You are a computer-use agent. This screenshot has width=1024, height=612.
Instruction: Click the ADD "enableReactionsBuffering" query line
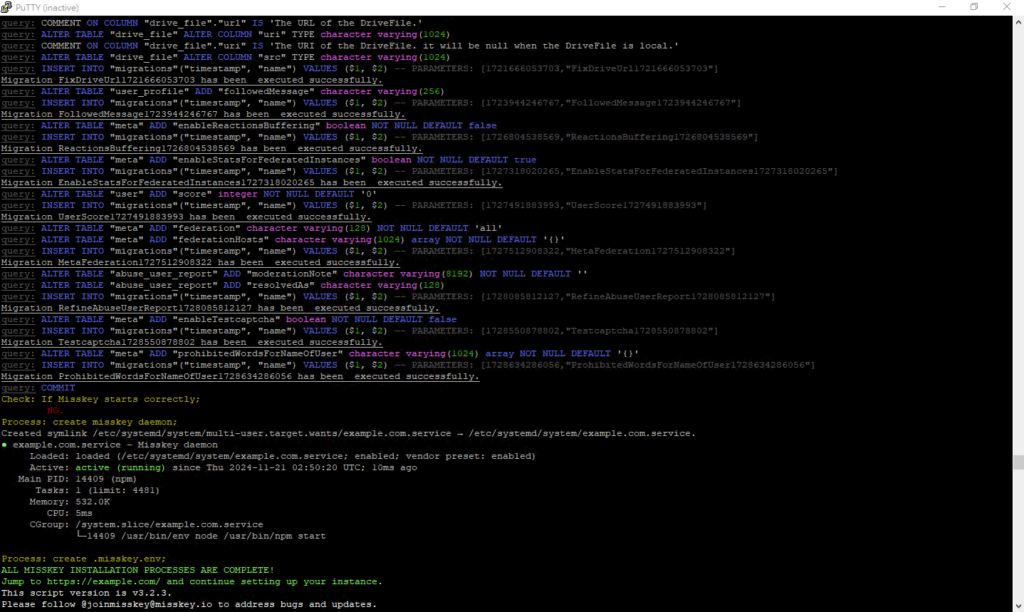click(x=249, y=125)
